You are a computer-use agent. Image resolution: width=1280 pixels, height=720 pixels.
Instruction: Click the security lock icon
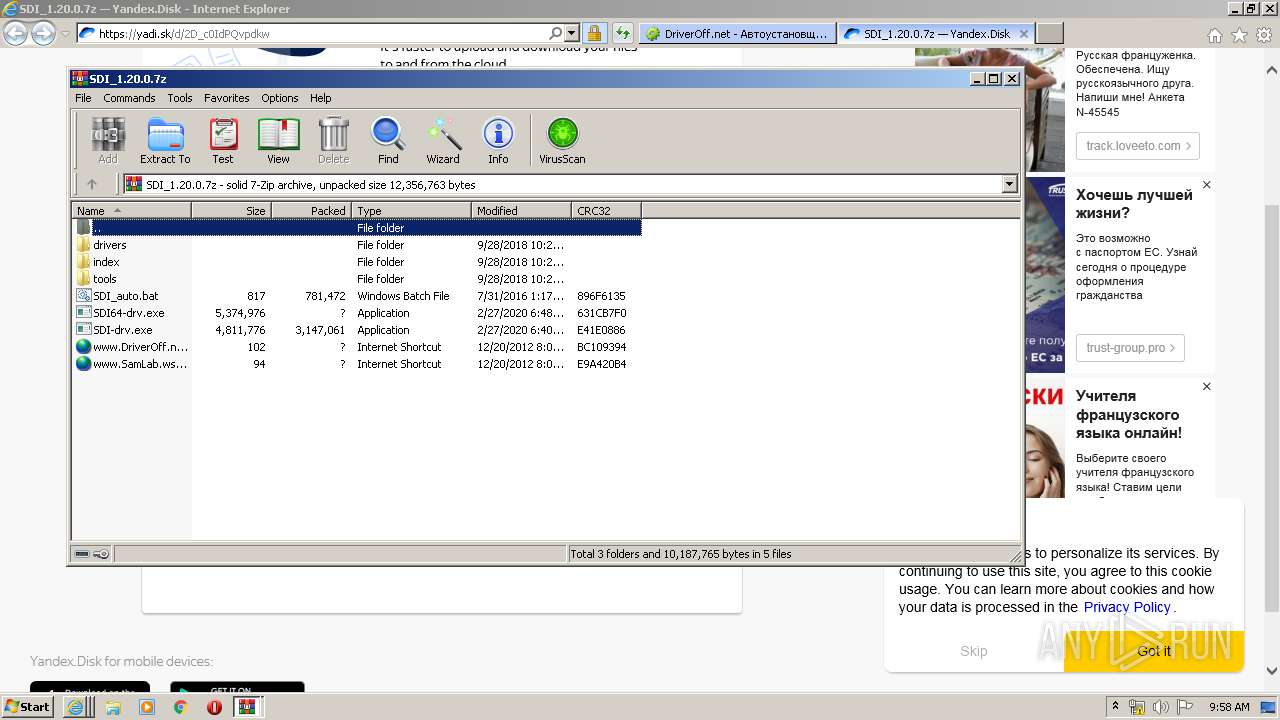click(x=594, y=33)
